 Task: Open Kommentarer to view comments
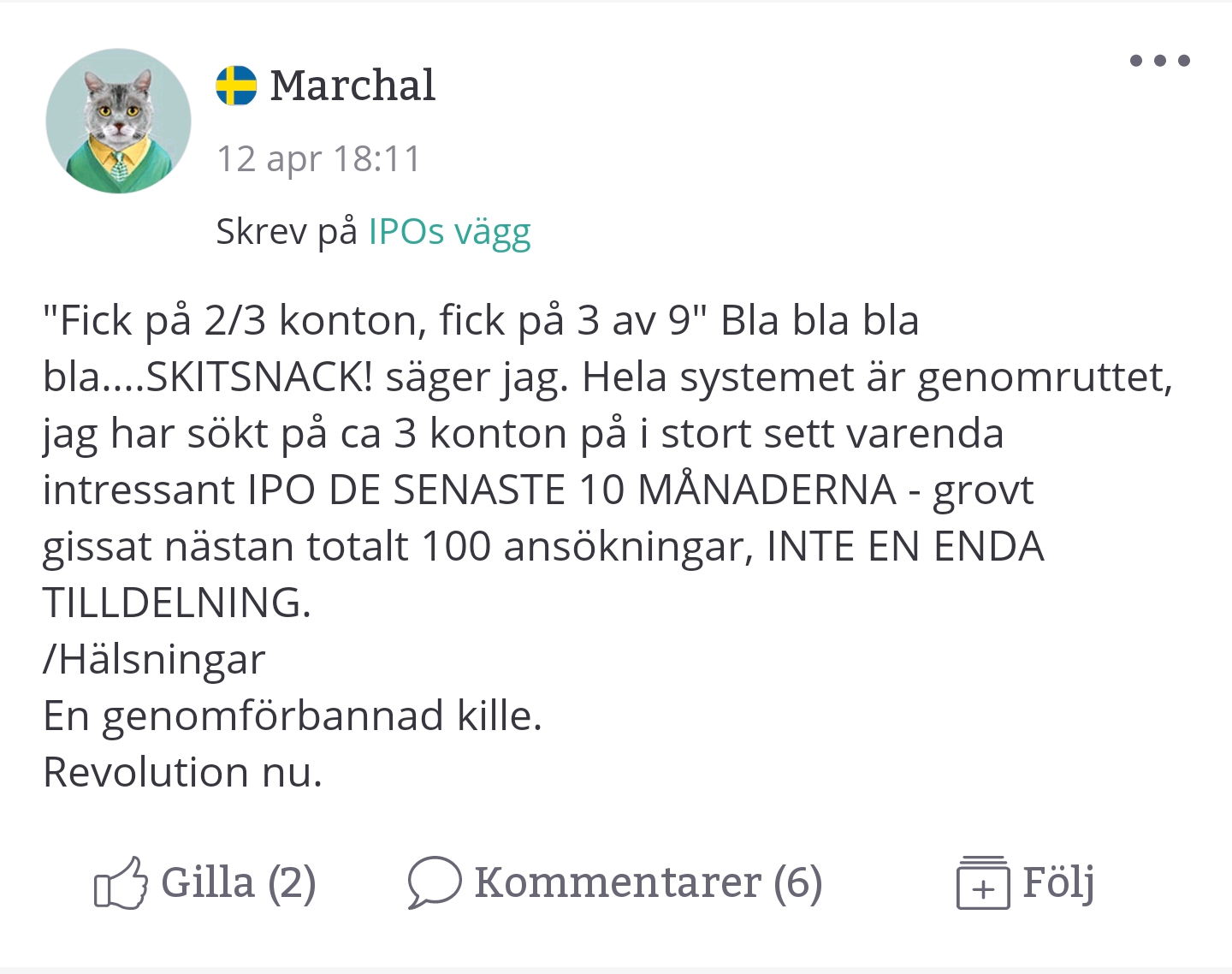(x=617, y=882)
